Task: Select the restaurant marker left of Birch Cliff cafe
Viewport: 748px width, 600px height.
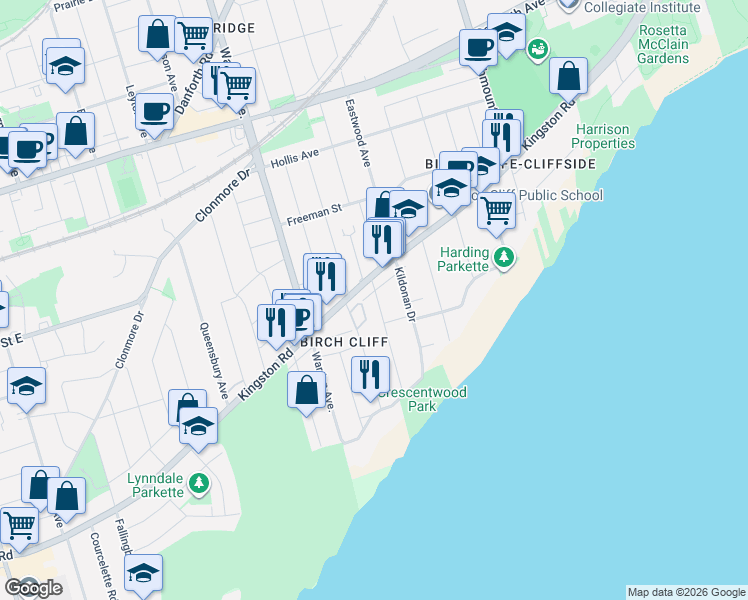Action: click(276, 325)
